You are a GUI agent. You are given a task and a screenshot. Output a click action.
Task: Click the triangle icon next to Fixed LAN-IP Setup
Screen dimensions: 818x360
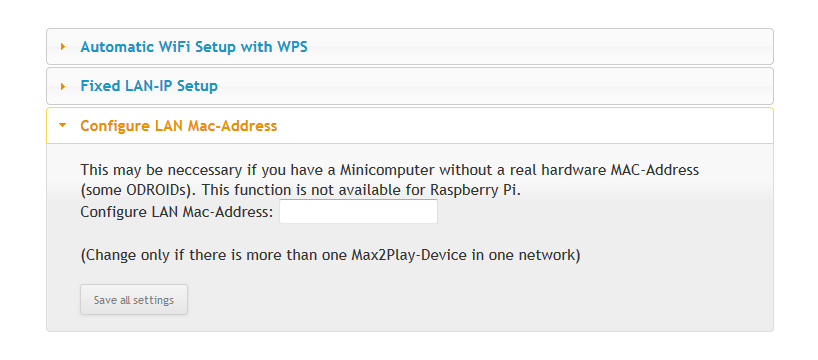tap(63, 86)
